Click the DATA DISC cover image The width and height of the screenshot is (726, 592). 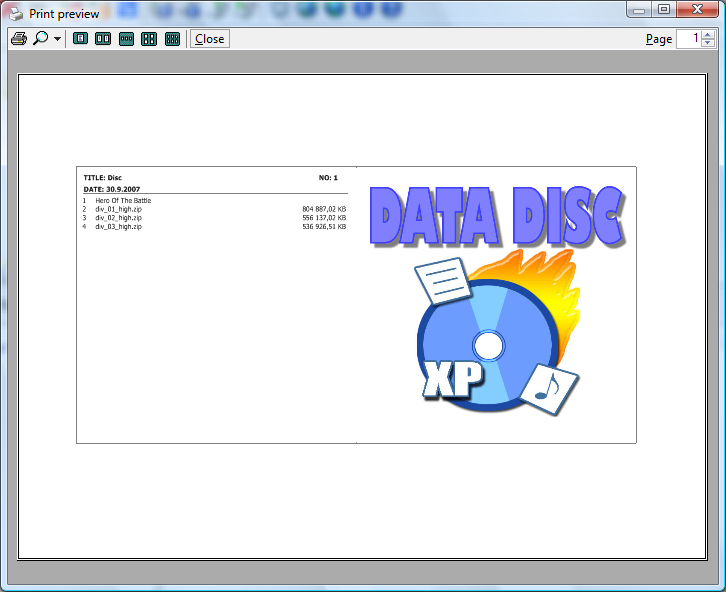click(497, 301)
